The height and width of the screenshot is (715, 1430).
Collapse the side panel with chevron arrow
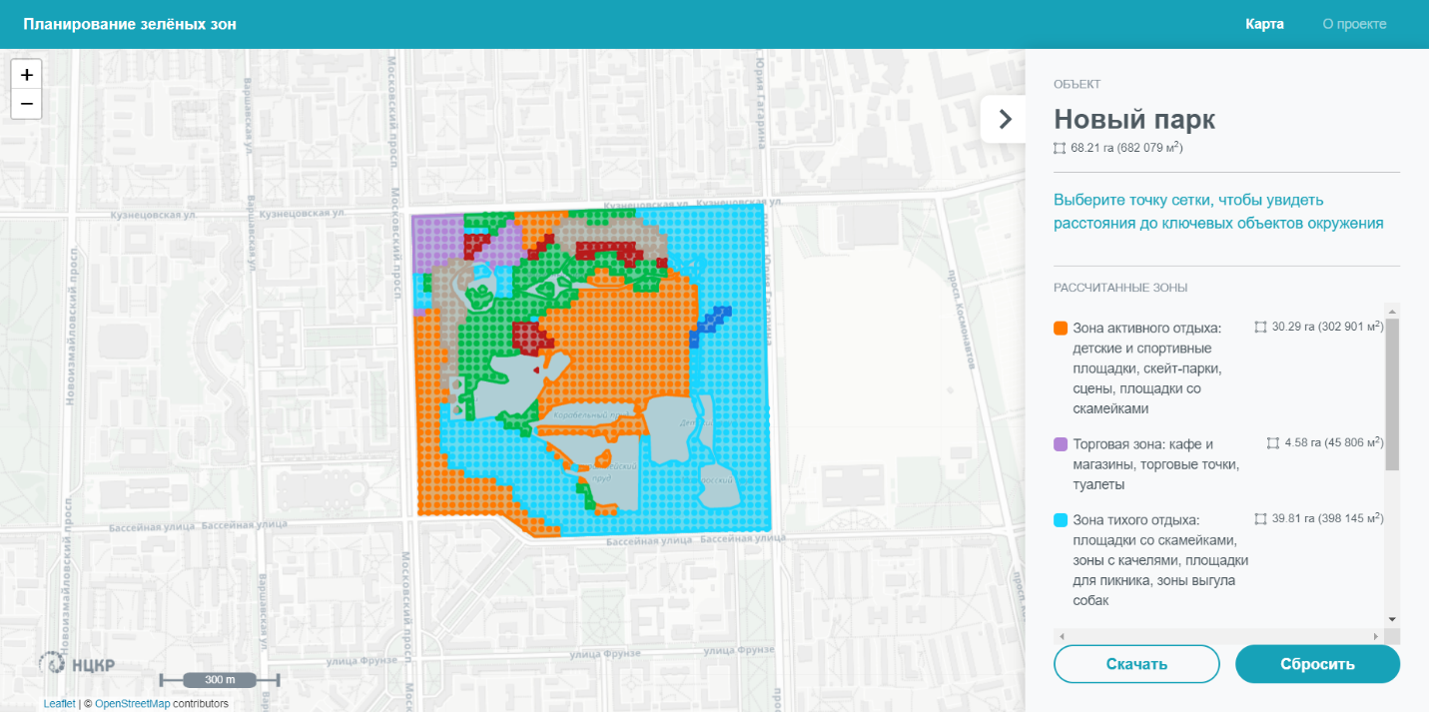click(1004, 120)
